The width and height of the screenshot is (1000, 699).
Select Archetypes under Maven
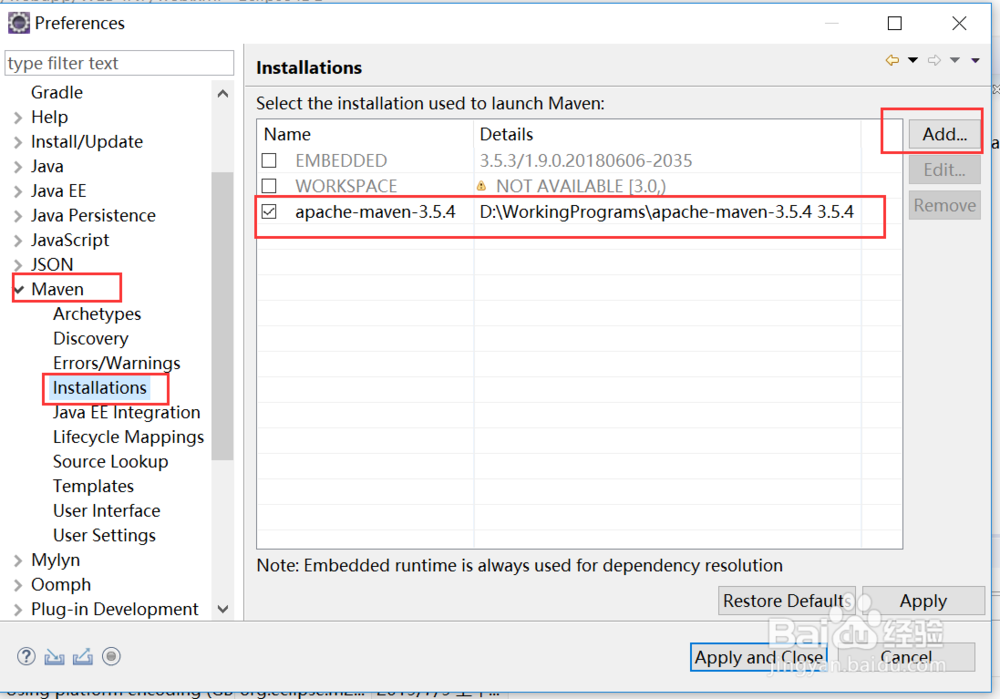(x=97, y=314)
